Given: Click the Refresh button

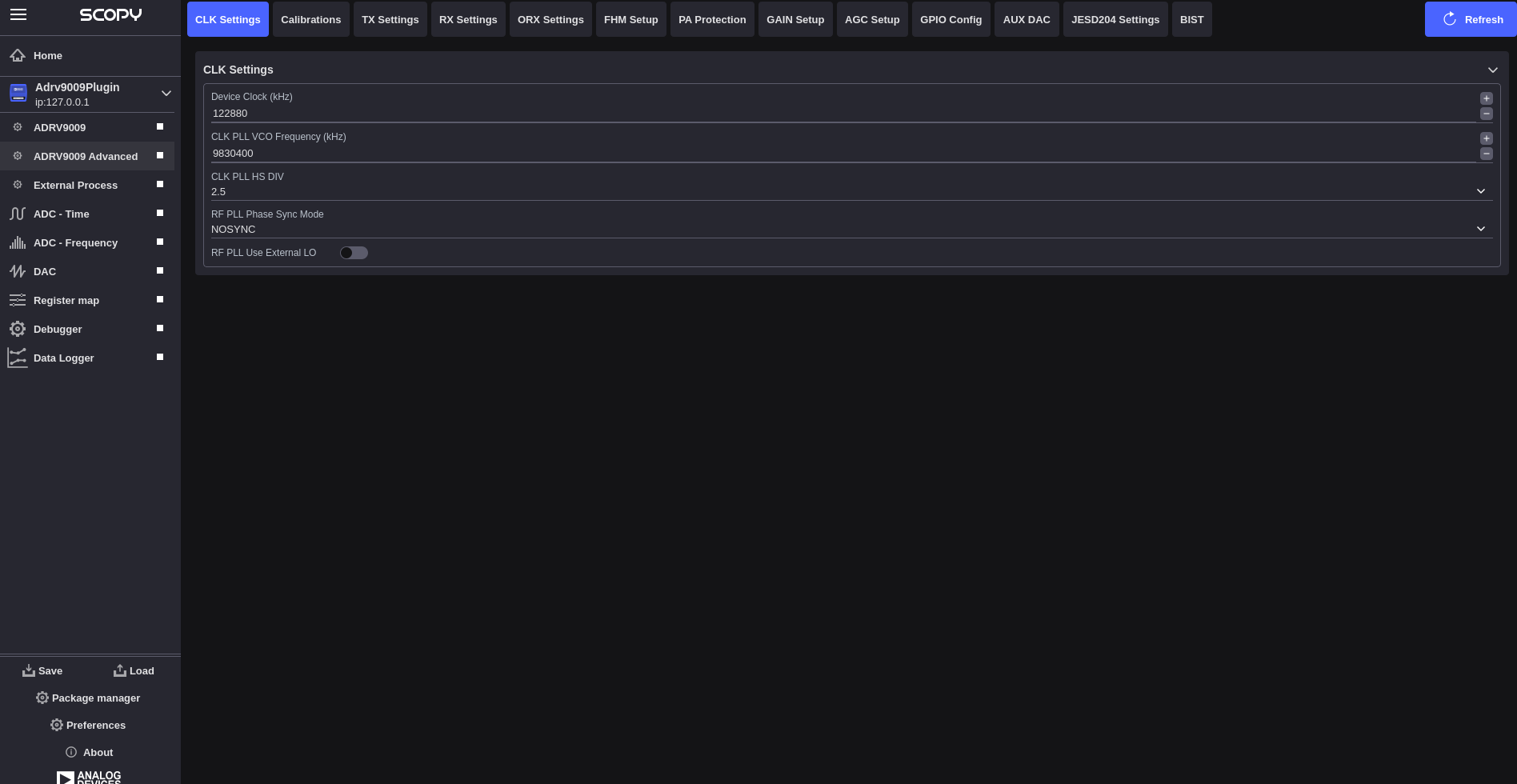Looking at the screenshot, I should [x=1471, y=19].
